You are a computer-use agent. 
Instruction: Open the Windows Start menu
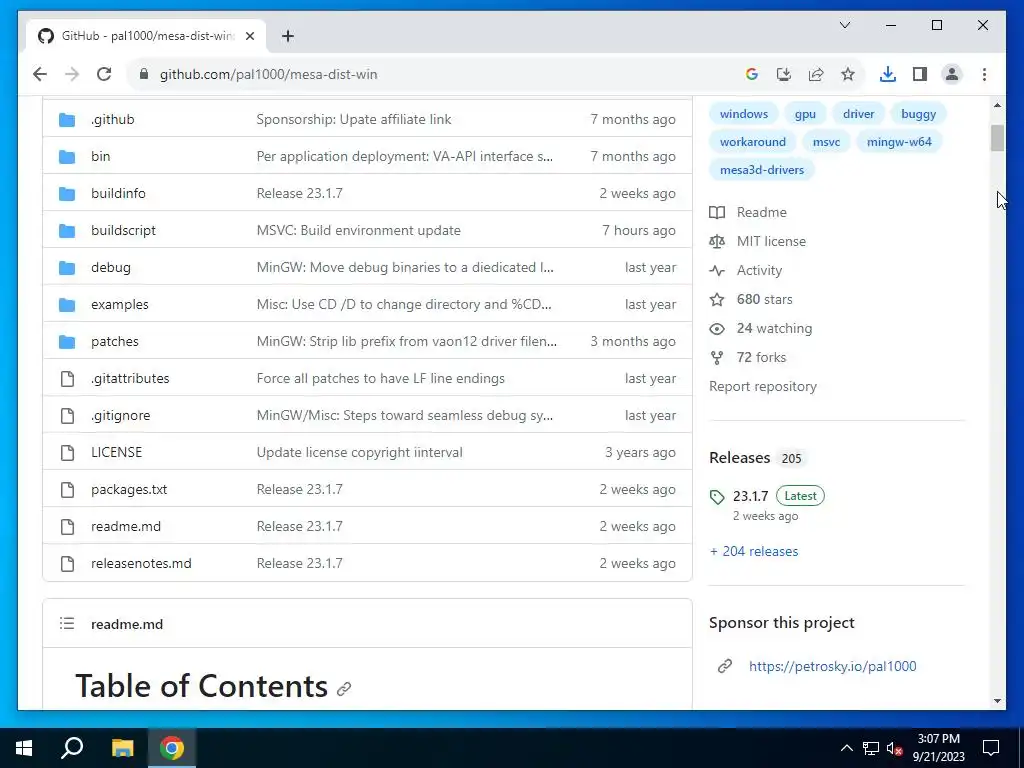coord(24,748)
